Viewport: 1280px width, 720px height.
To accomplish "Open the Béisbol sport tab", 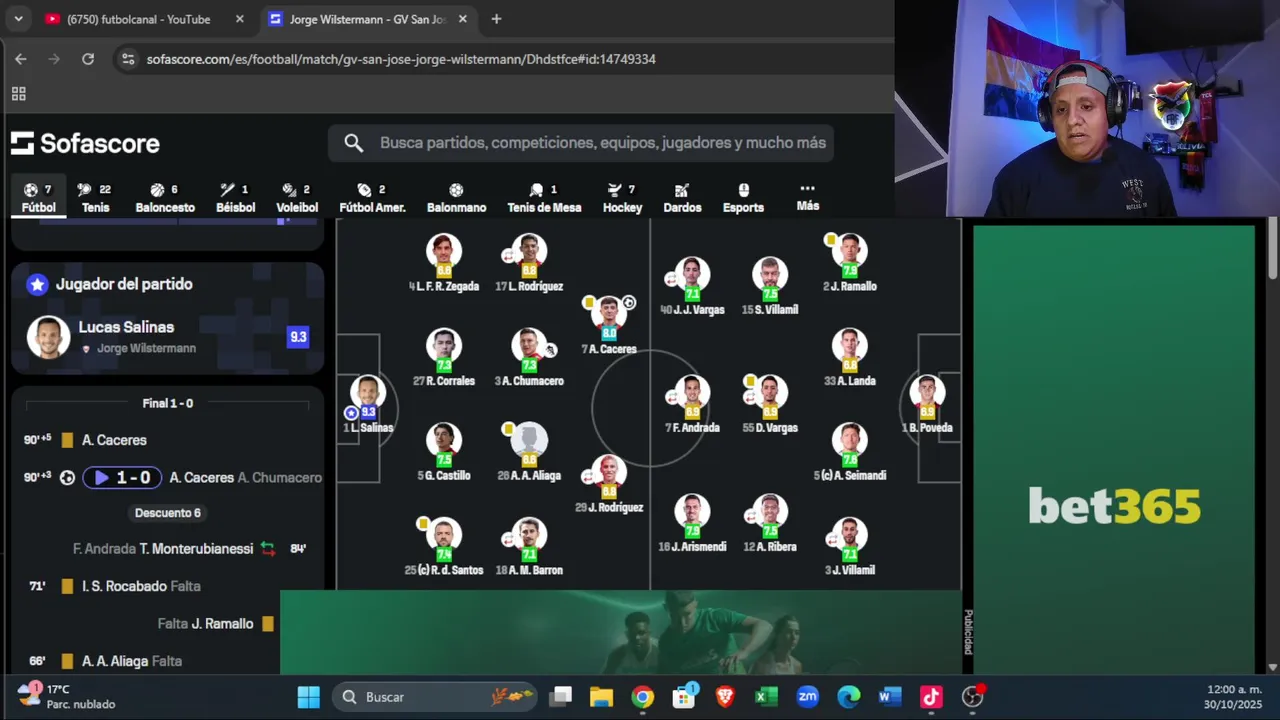I will tap(235, 198).
